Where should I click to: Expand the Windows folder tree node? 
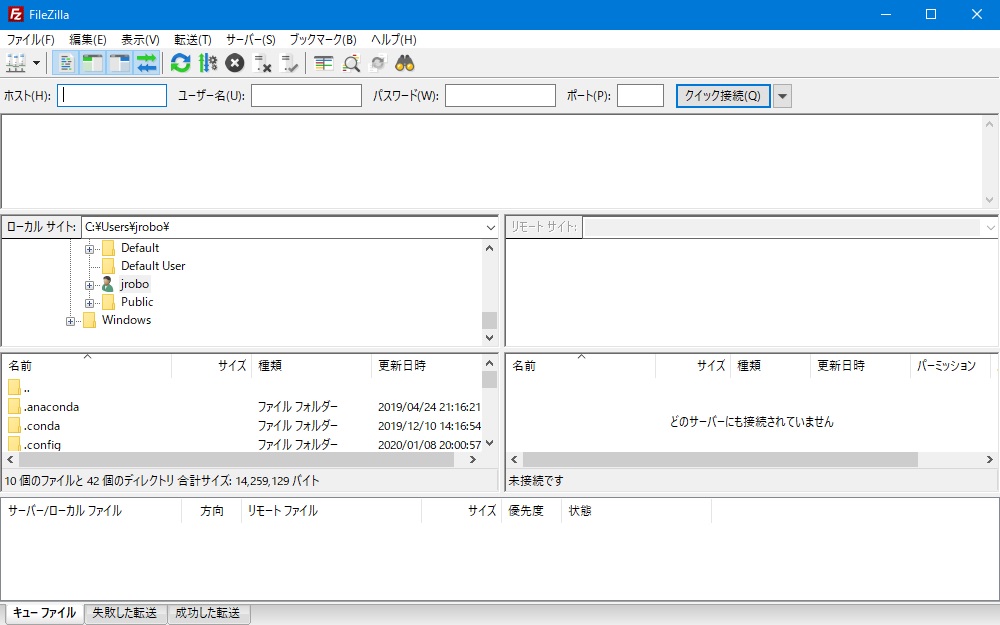(x=70, y=321)
